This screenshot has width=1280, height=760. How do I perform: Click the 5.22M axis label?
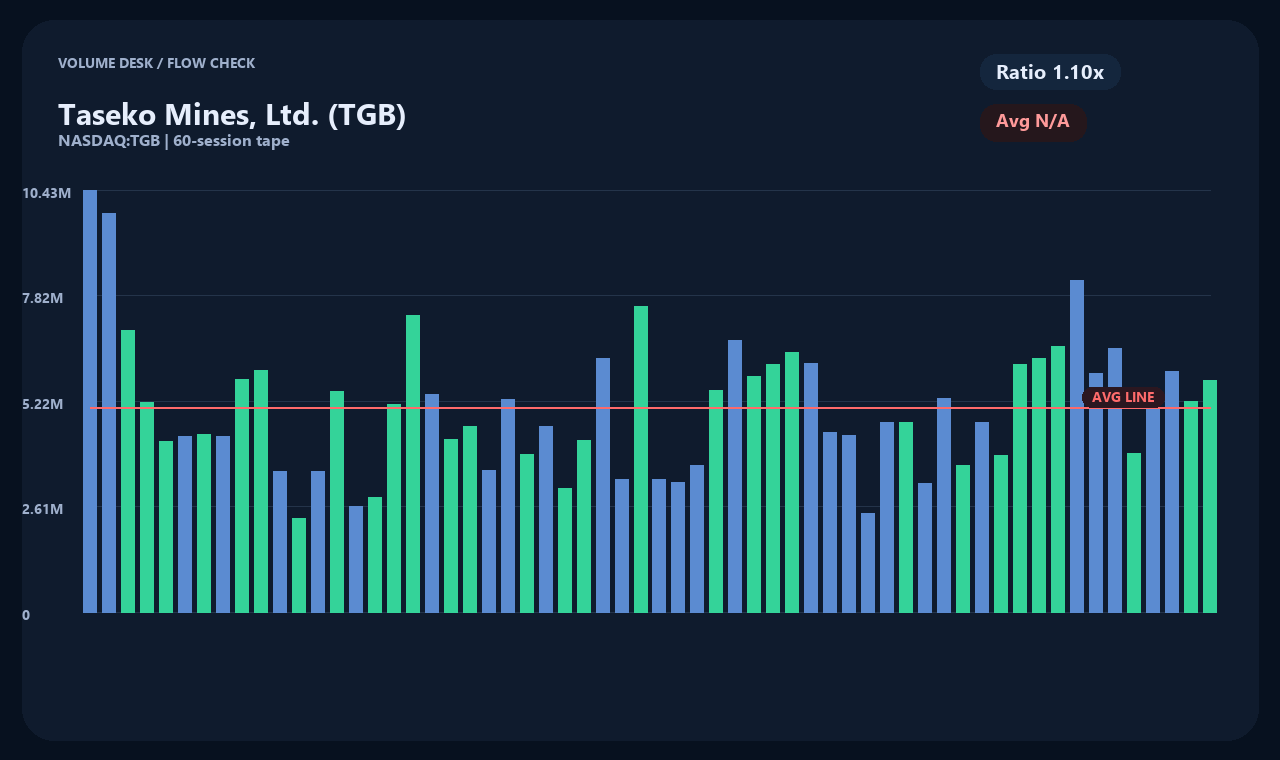[x=43, y=404]
